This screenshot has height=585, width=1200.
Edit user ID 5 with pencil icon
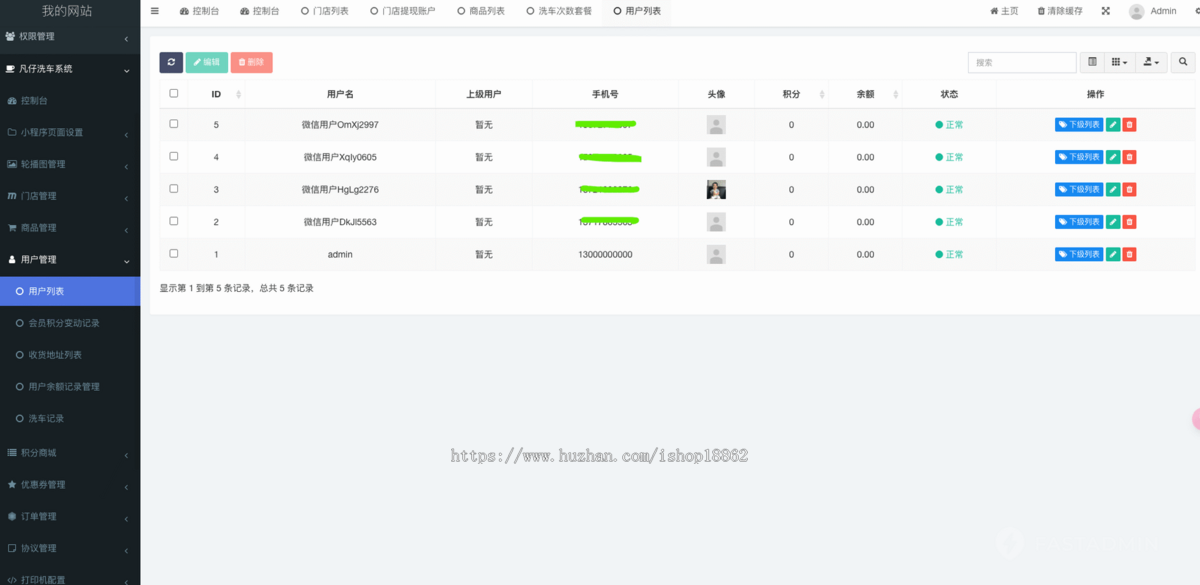[1113, 125]
